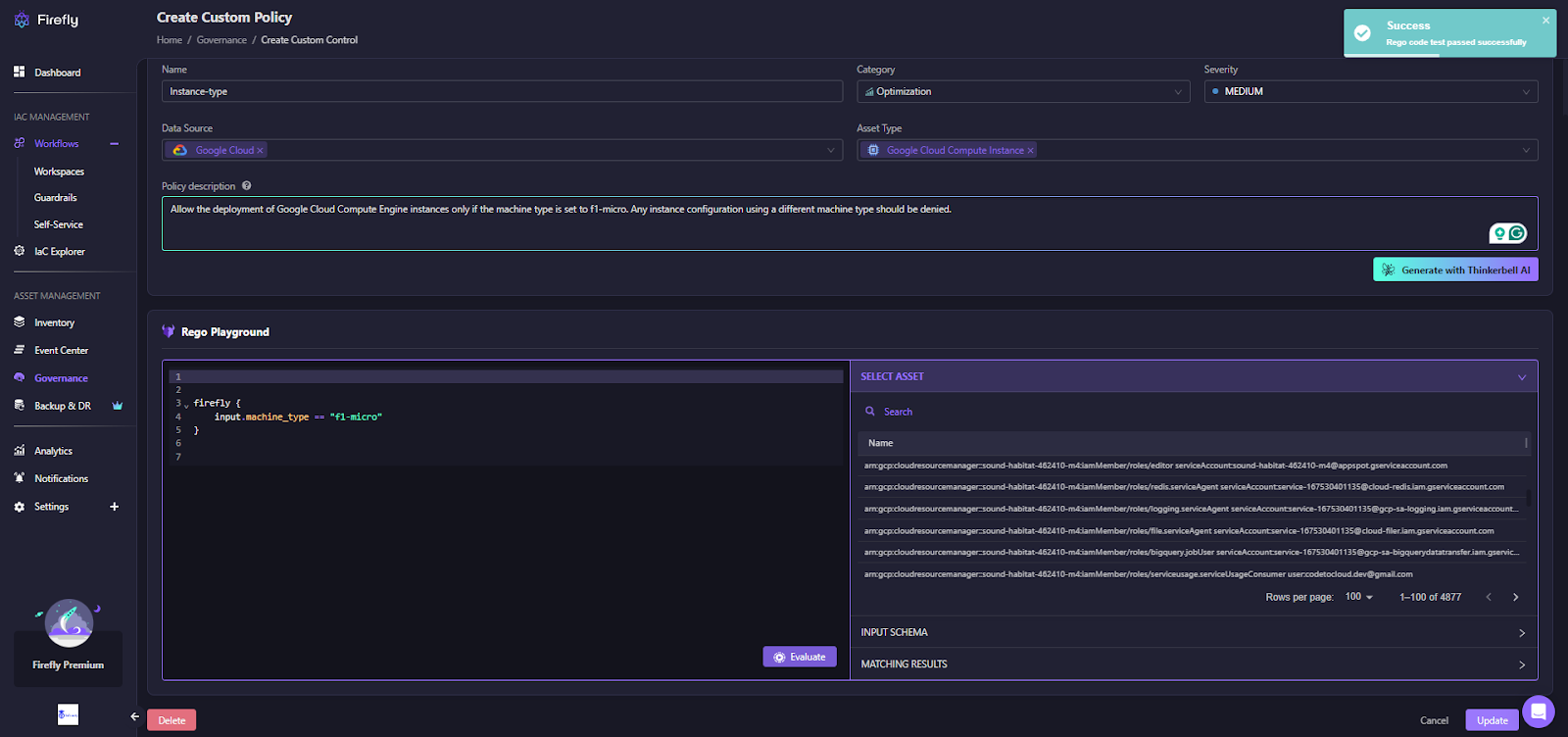Remove Google Cloud Compute Instance asset tag
Image resolution: width=1568 pixels, height=737 pixels.
1030,150
